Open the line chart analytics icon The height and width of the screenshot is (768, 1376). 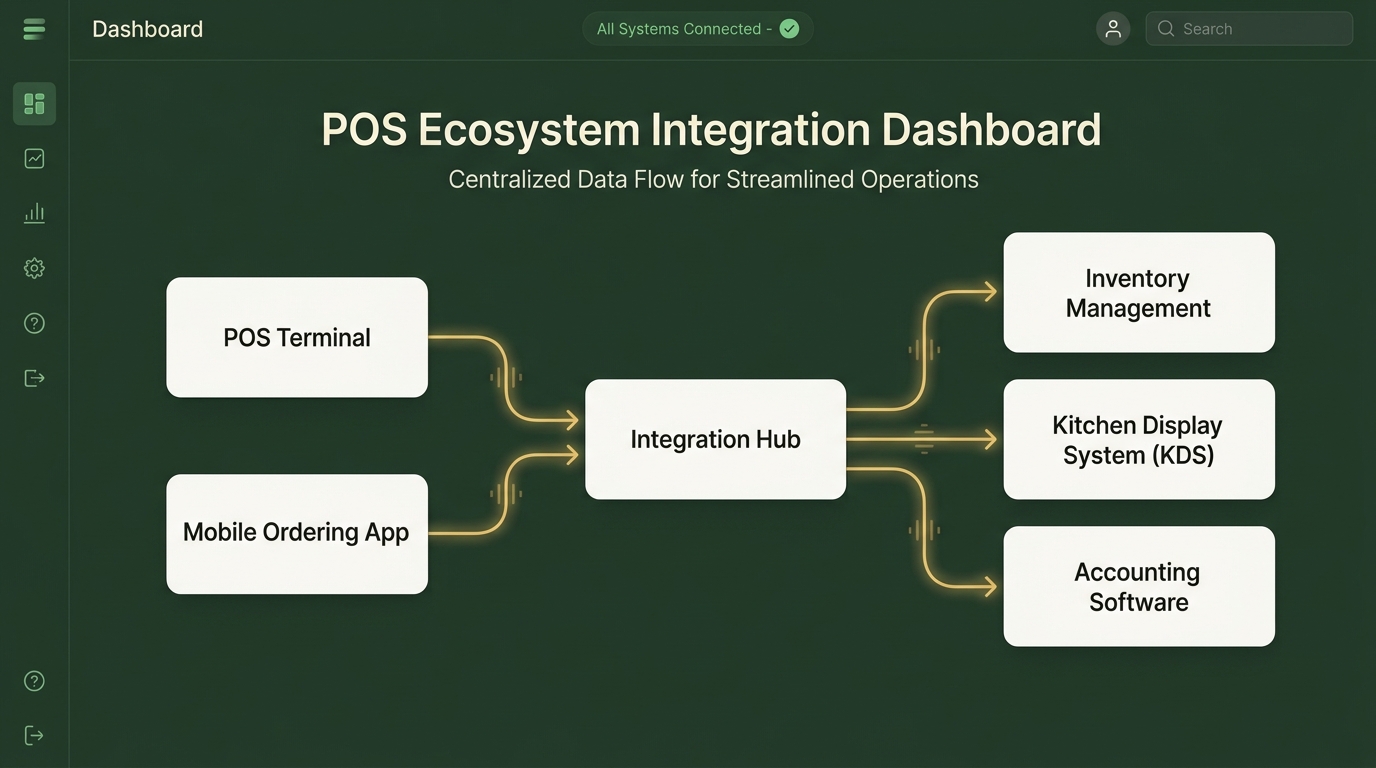tap(34, 159)
